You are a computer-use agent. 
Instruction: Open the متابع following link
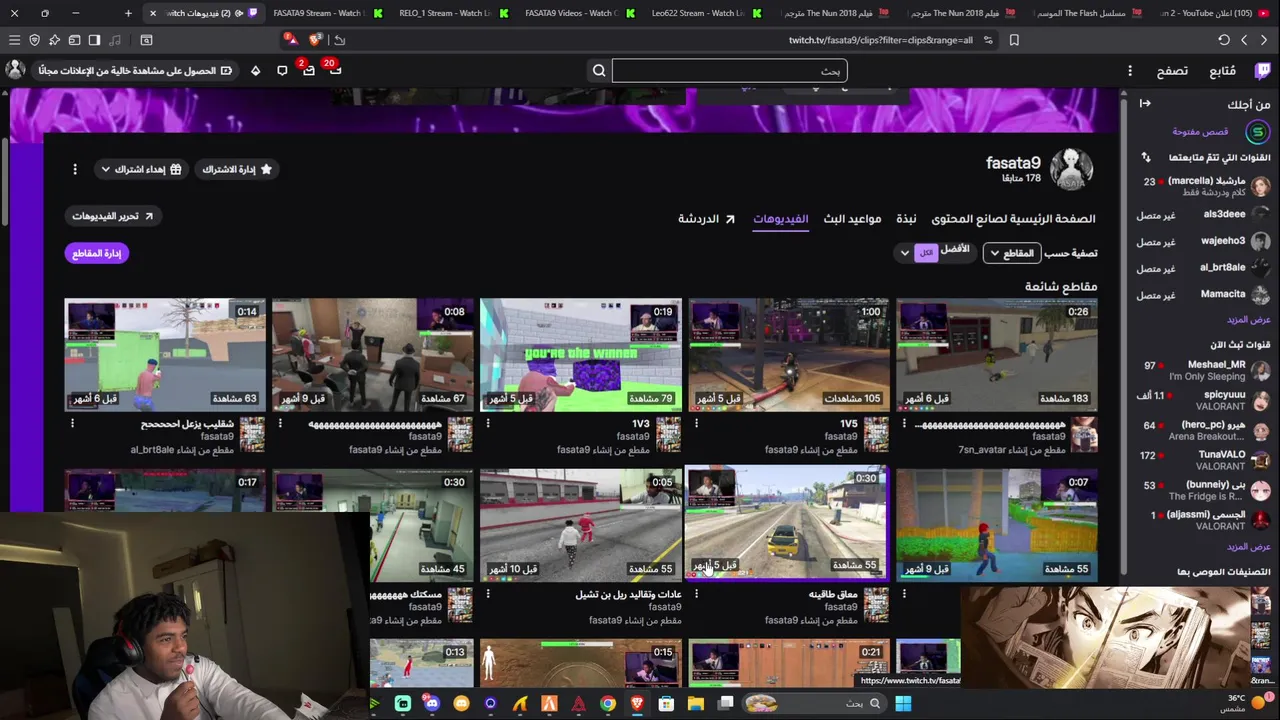1222,71
